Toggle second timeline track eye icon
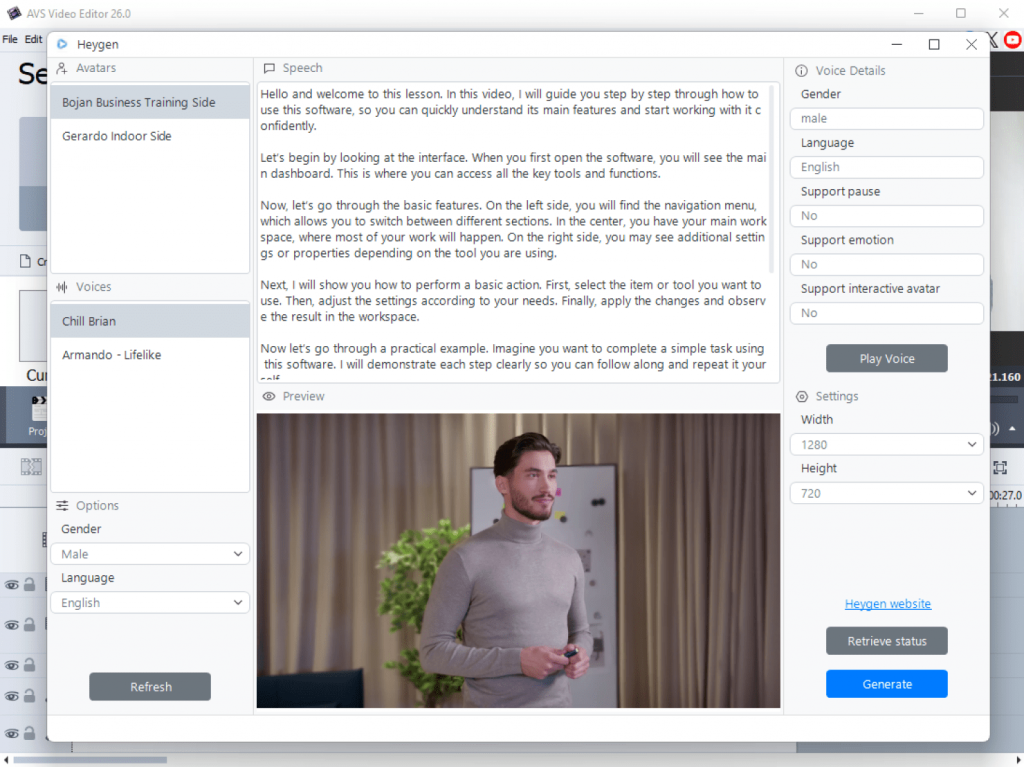1024x767 pixels. point(12,625)
